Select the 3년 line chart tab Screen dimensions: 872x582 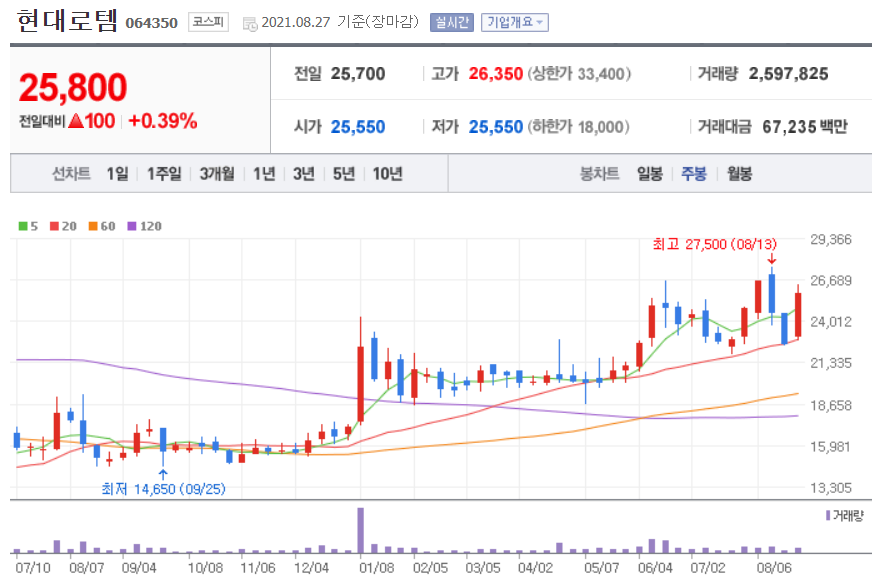click(304, 174)
